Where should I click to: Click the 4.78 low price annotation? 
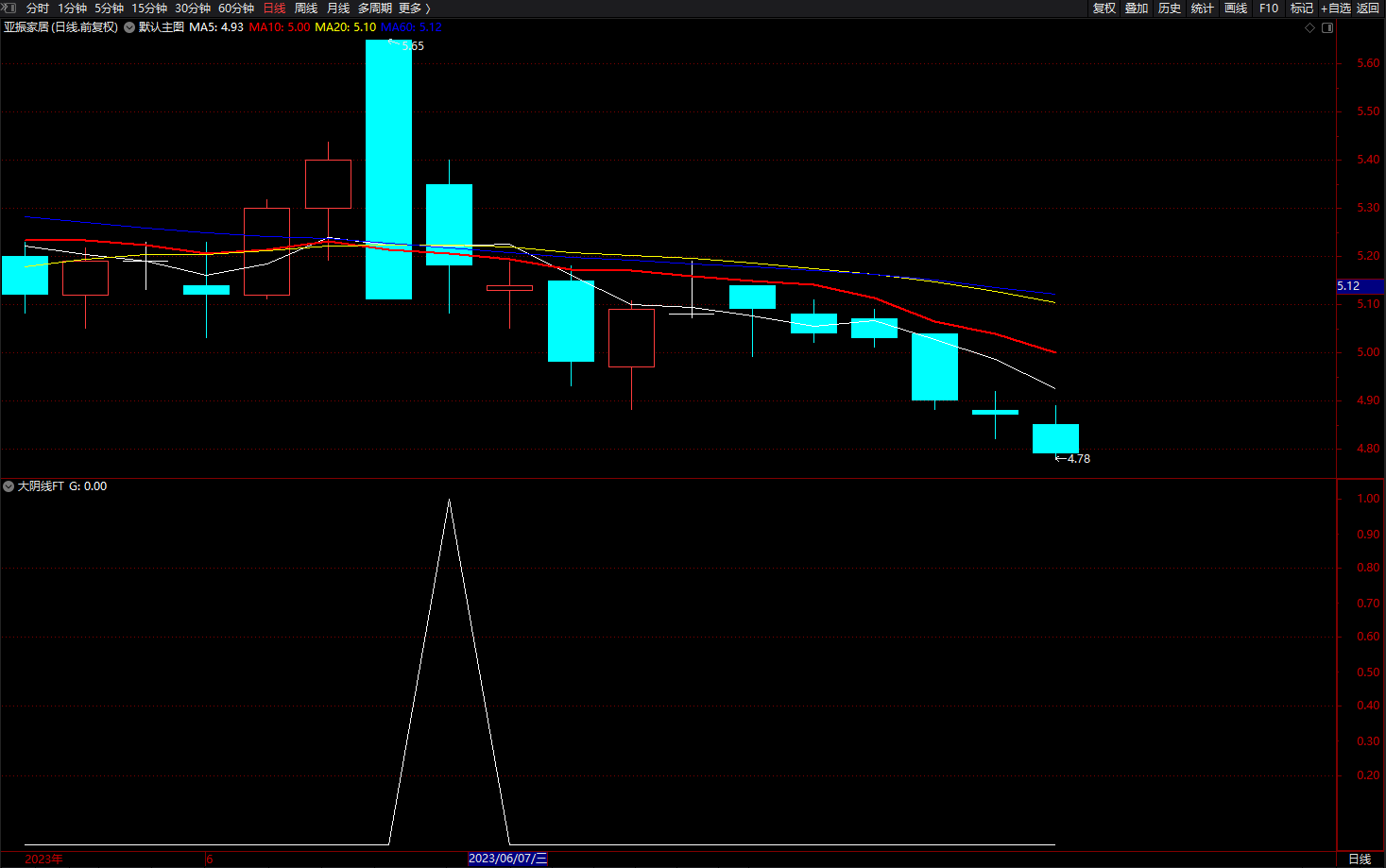1078,459
